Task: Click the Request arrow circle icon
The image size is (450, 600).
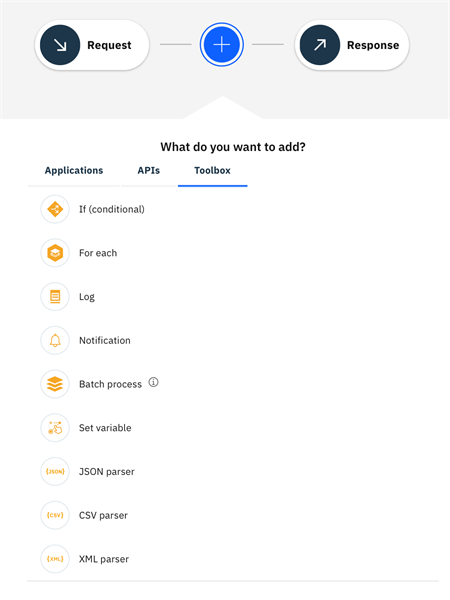Action: (x=60, y=45)
